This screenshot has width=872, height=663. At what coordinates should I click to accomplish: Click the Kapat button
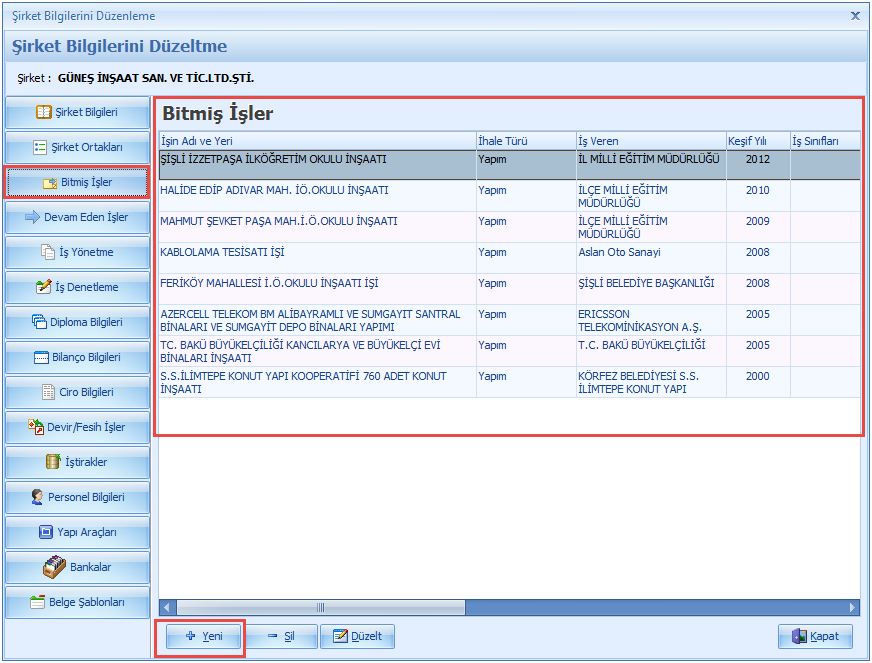coord(815,637)
